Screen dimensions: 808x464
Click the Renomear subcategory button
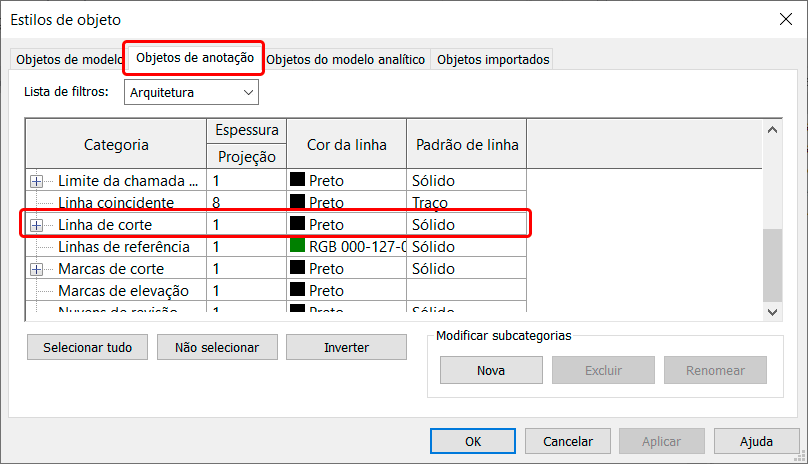pyautogui.click(x=715, y=370)
